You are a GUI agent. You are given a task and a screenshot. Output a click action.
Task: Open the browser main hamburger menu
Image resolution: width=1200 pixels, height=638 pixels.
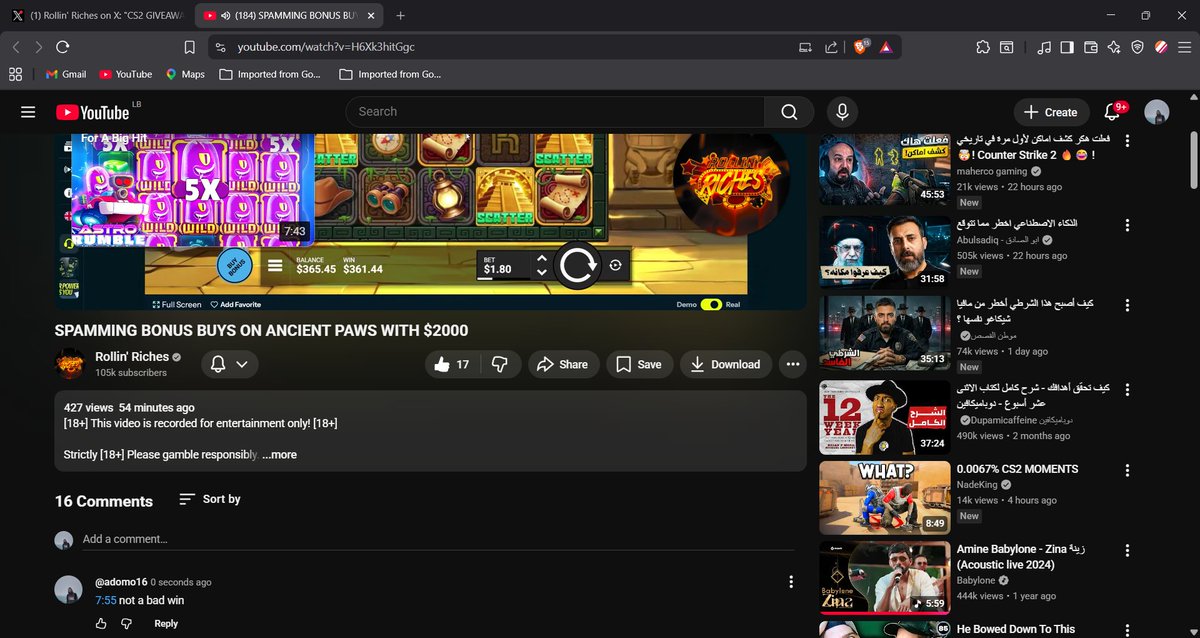(x=1184, y=47)
